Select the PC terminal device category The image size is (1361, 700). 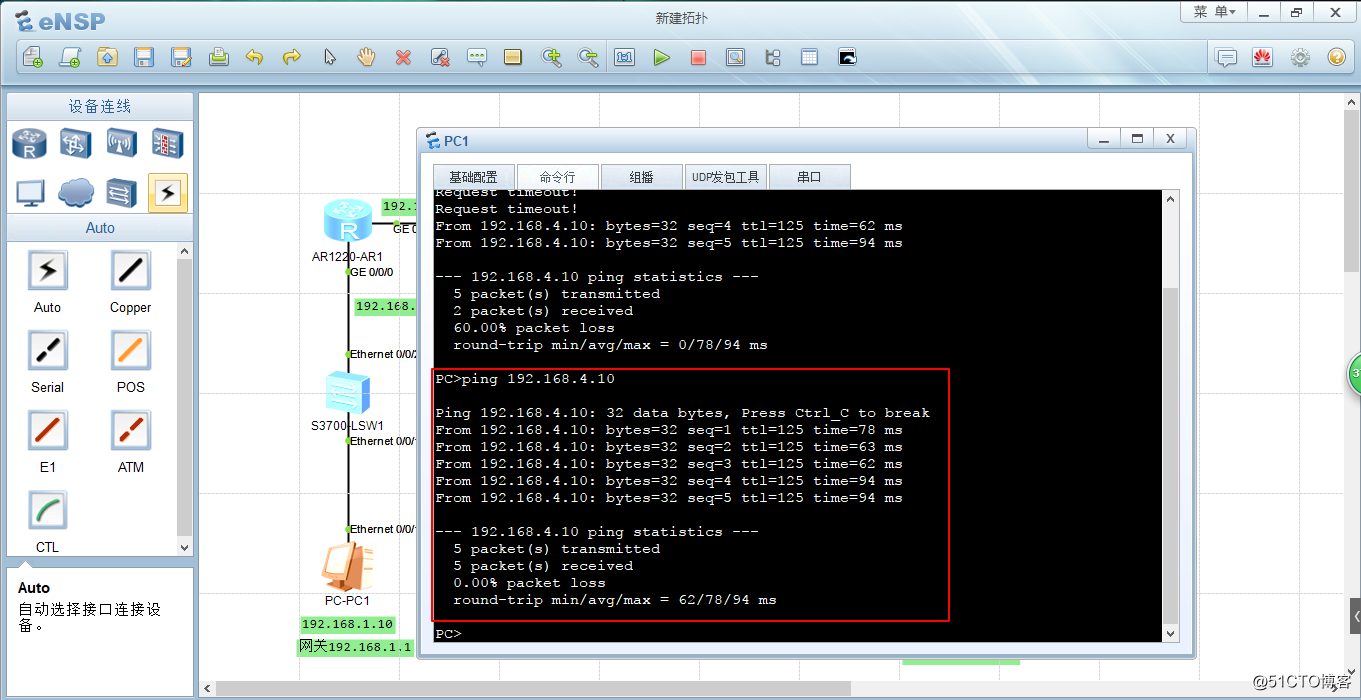click(x=30, y=192)
